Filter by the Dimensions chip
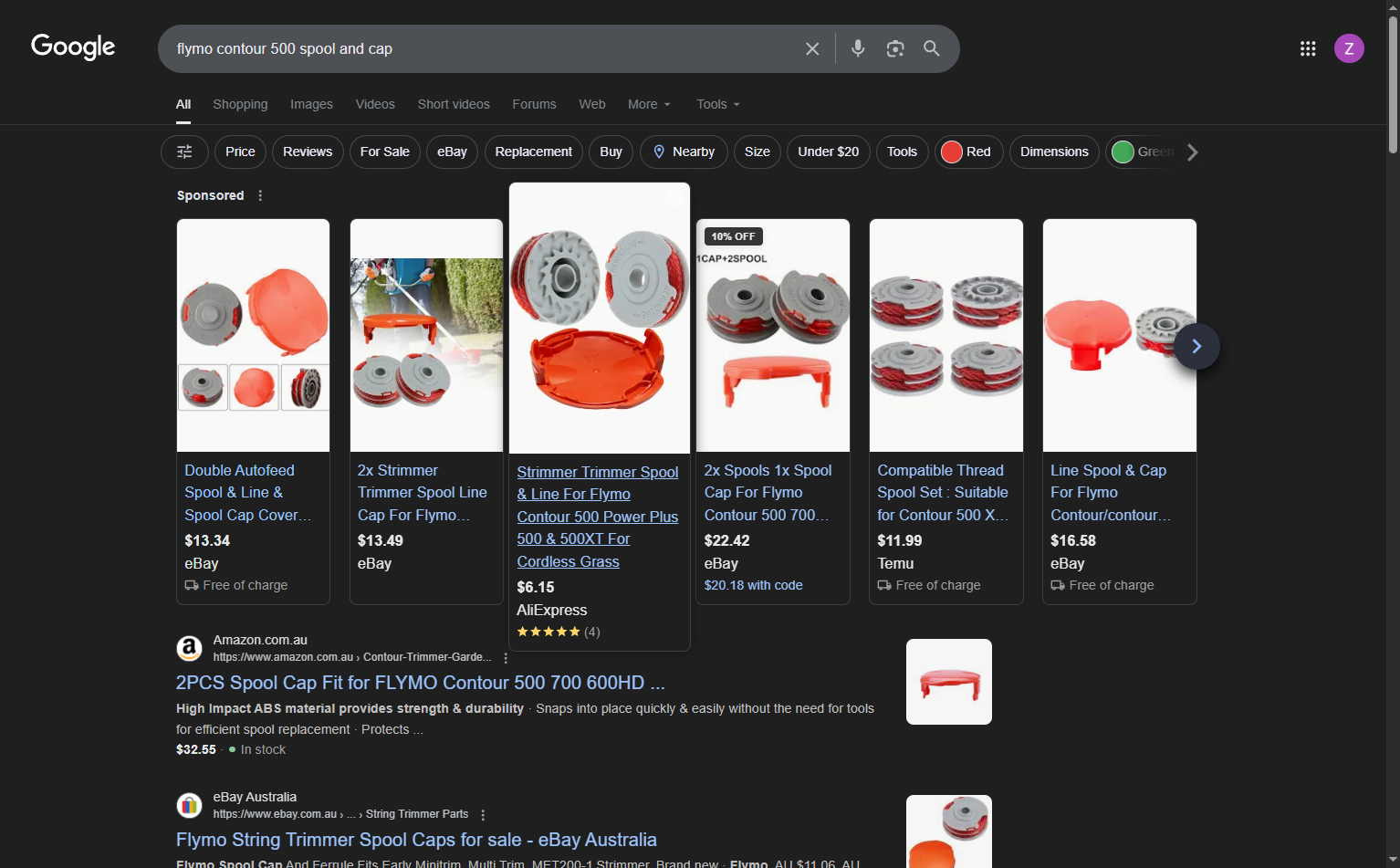This screenshot has width=1400, height=868. [x=1054, y=152]
